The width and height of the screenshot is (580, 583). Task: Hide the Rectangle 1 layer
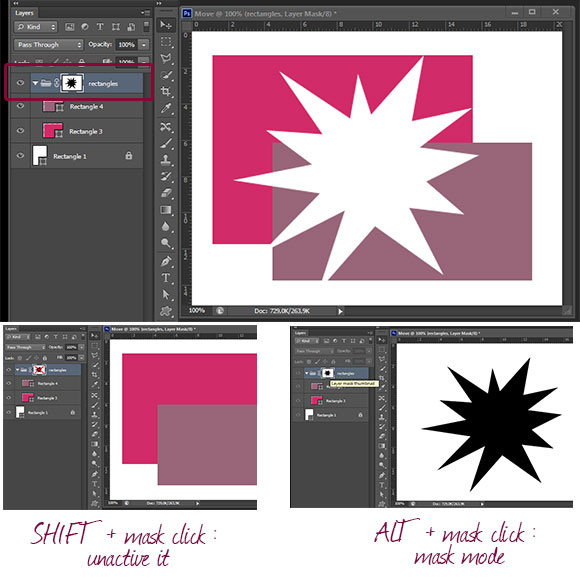pos(20,156)
